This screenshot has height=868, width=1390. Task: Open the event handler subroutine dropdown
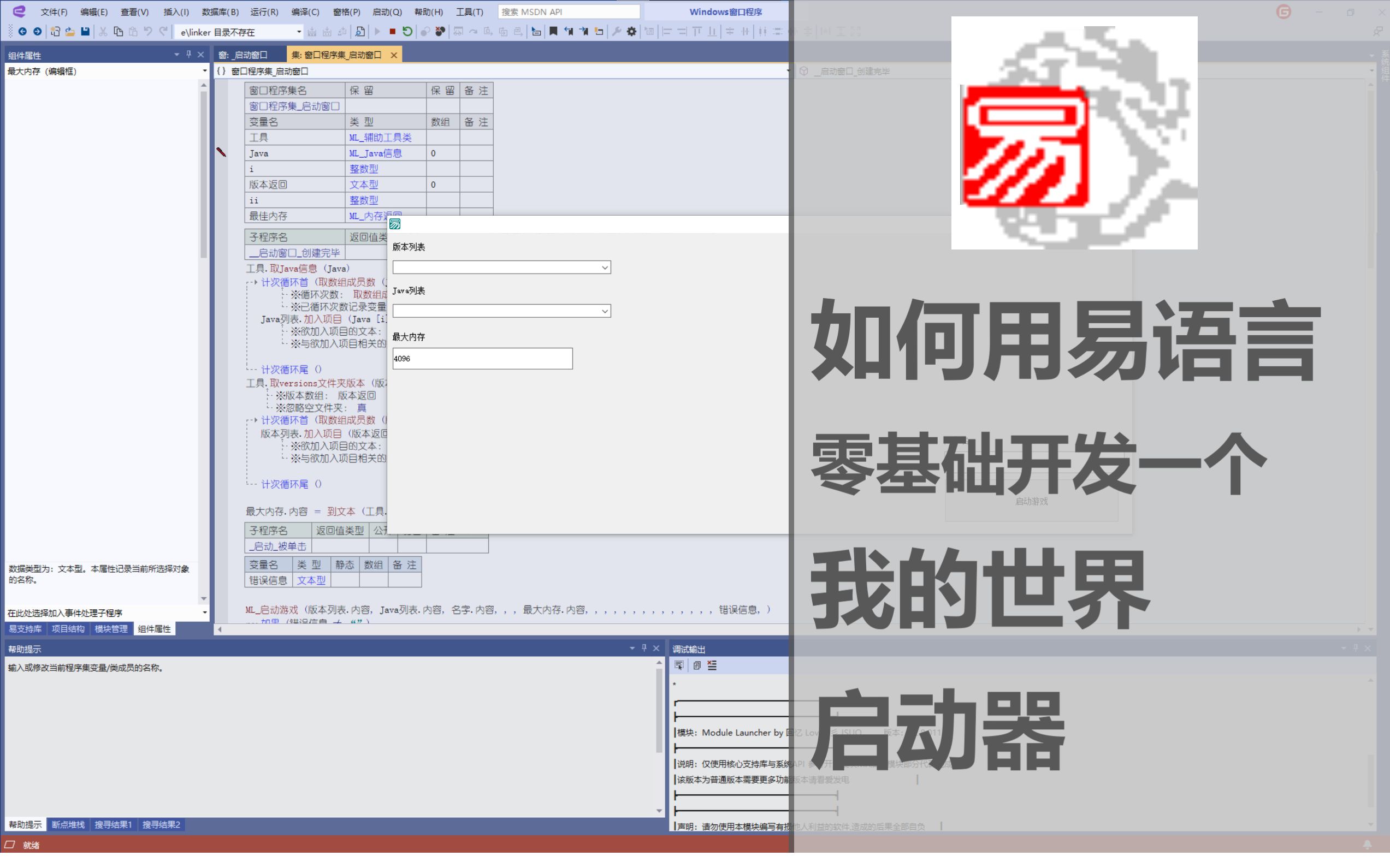point(204,613)
